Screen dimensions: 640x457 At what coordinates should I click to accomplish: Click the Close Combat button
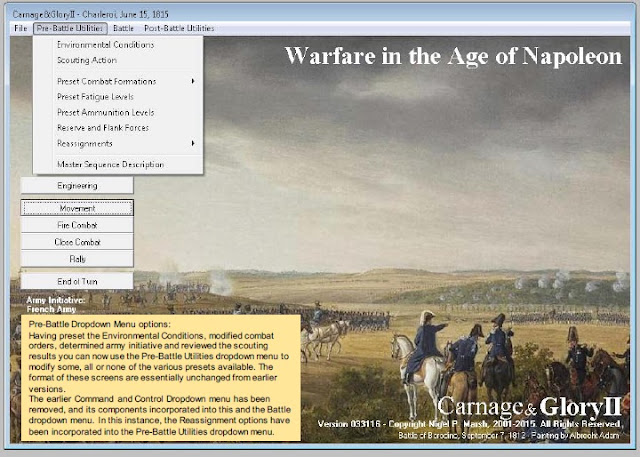click(x=77, y=242)
